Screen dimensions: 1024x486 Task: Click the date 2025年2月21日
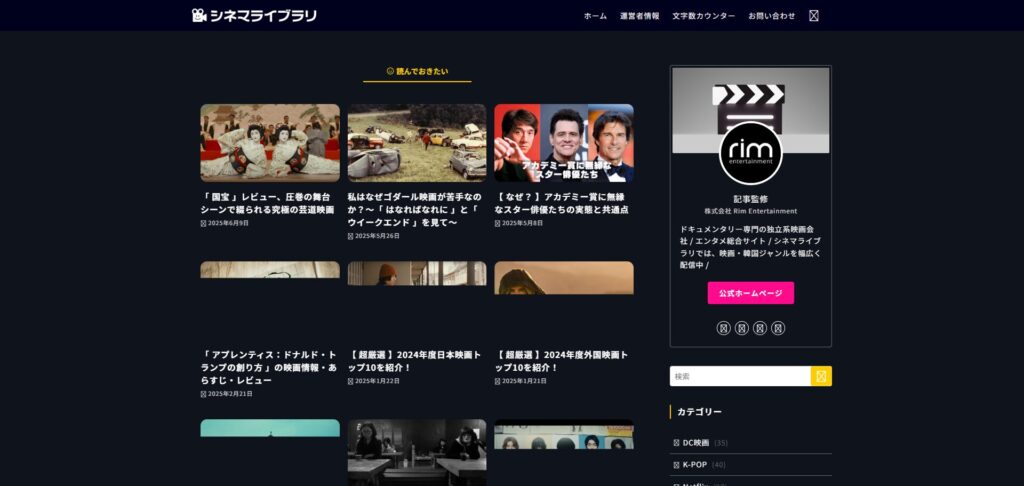231,395
